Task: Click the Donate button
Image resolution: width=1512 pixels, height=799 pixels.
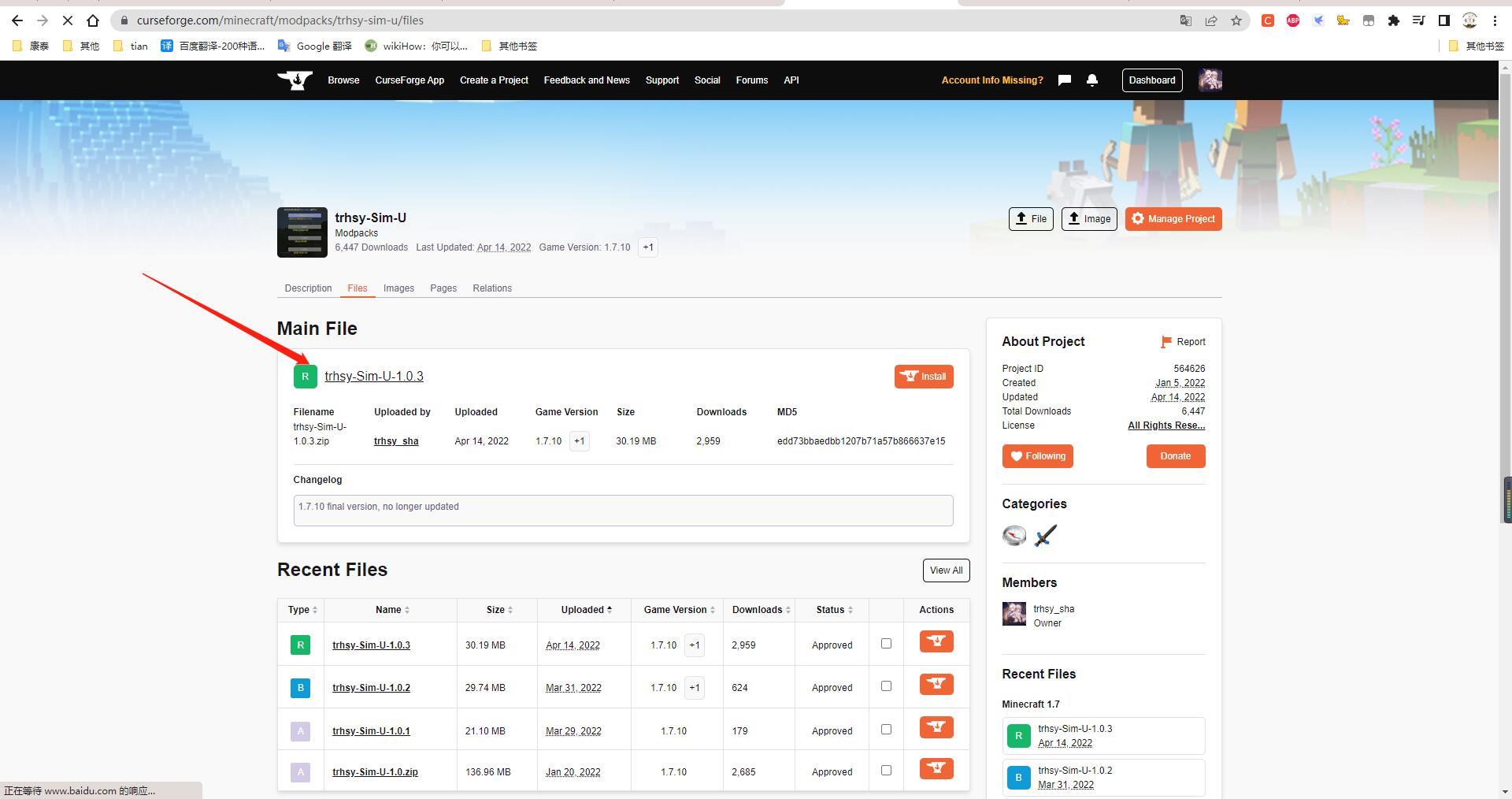Action: click(x=1176, y=456)
